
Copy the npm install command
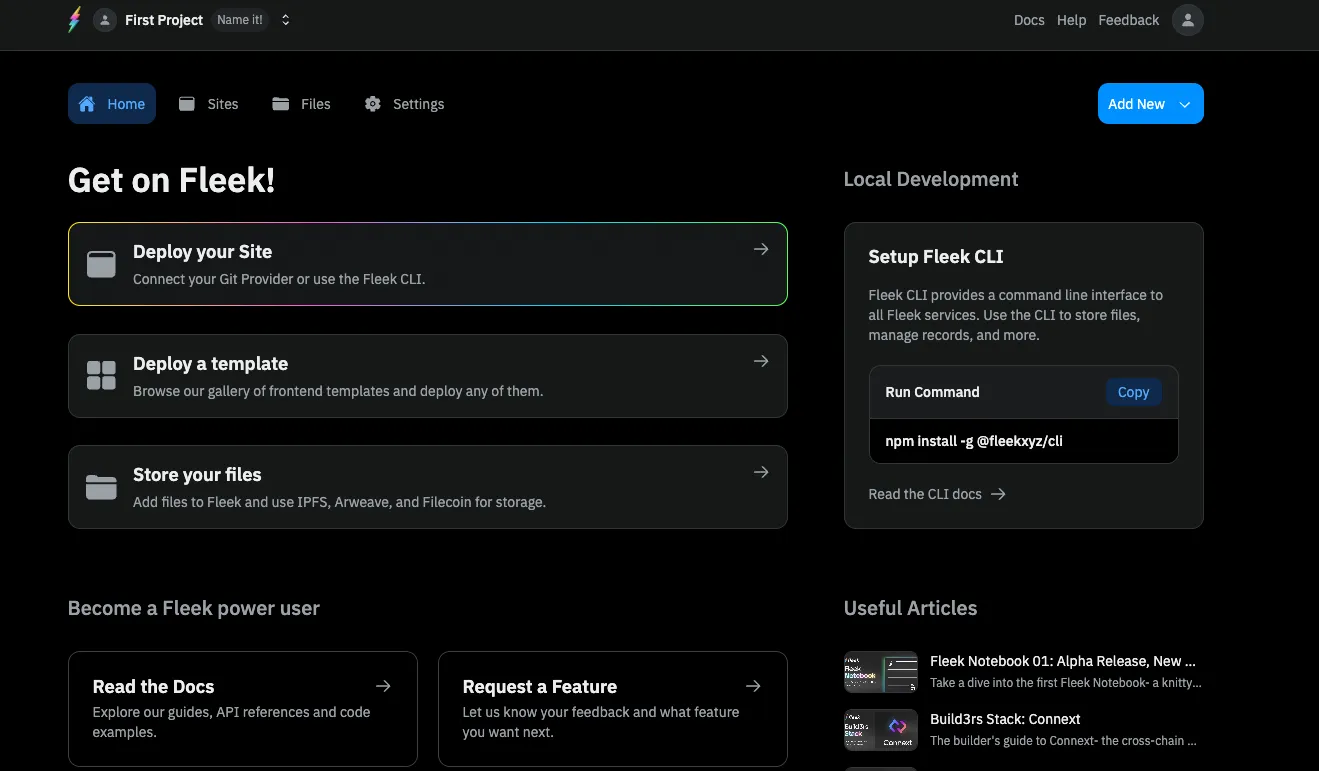[1133, 392]
